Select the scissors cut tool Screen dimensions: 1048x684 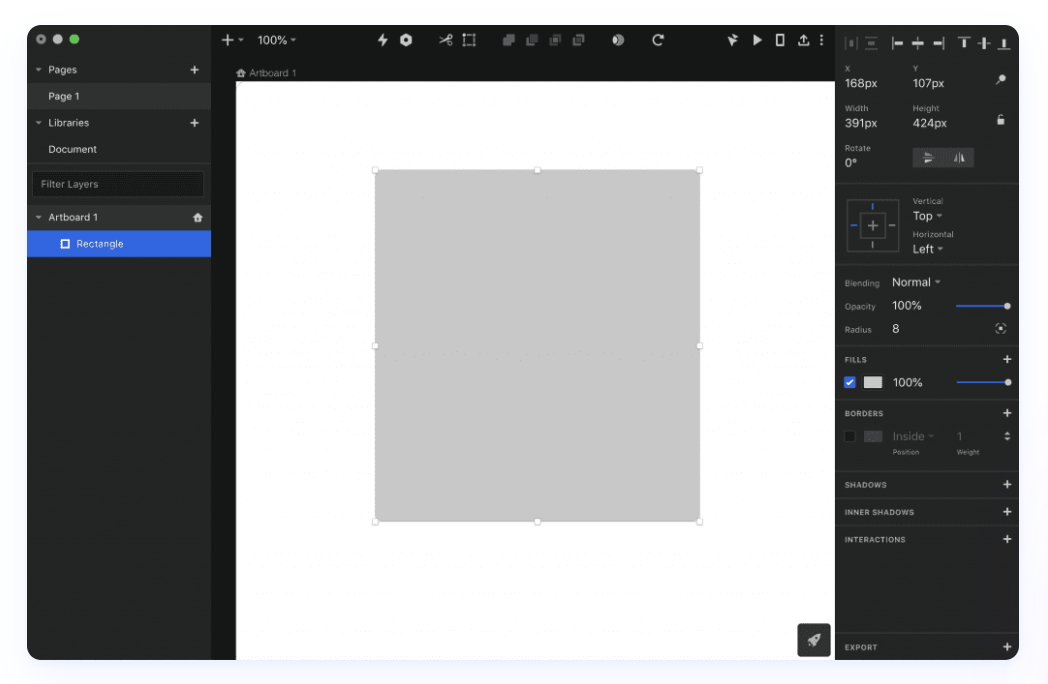446,40
